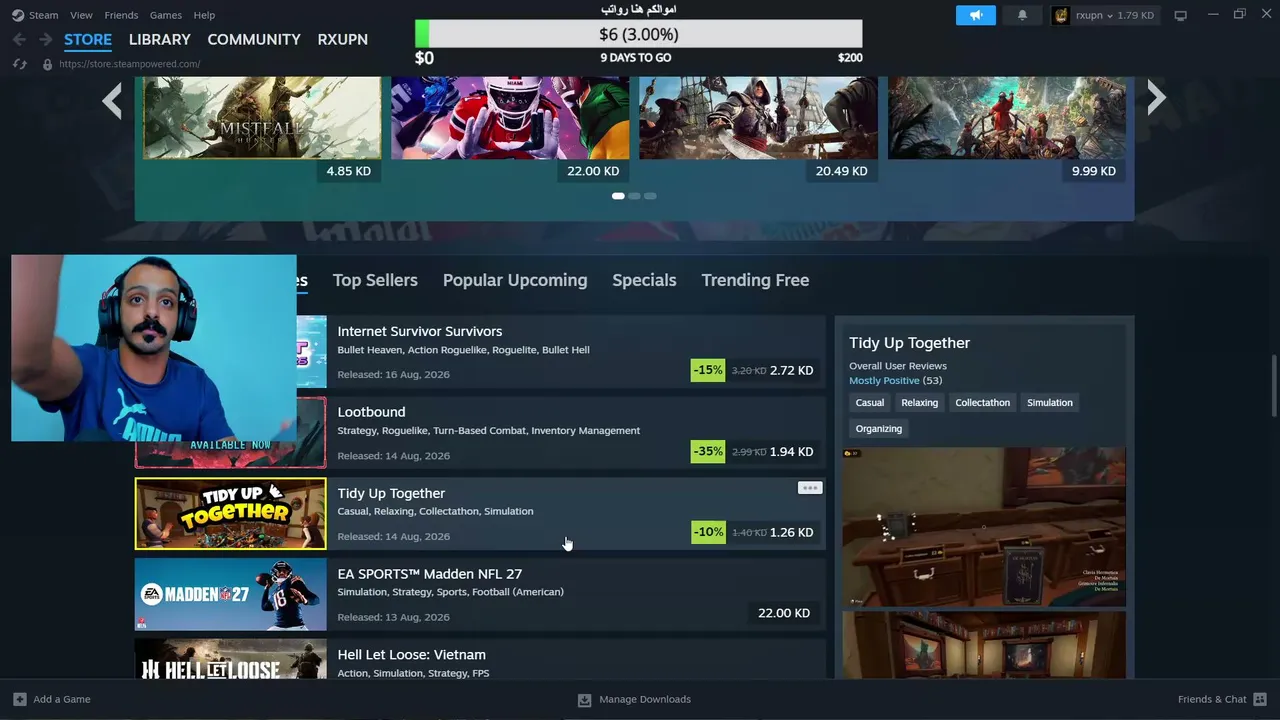Open EA SPORTS Madden NFL 27 listing
Viewport: 1280px width, 720px height.
480,594
